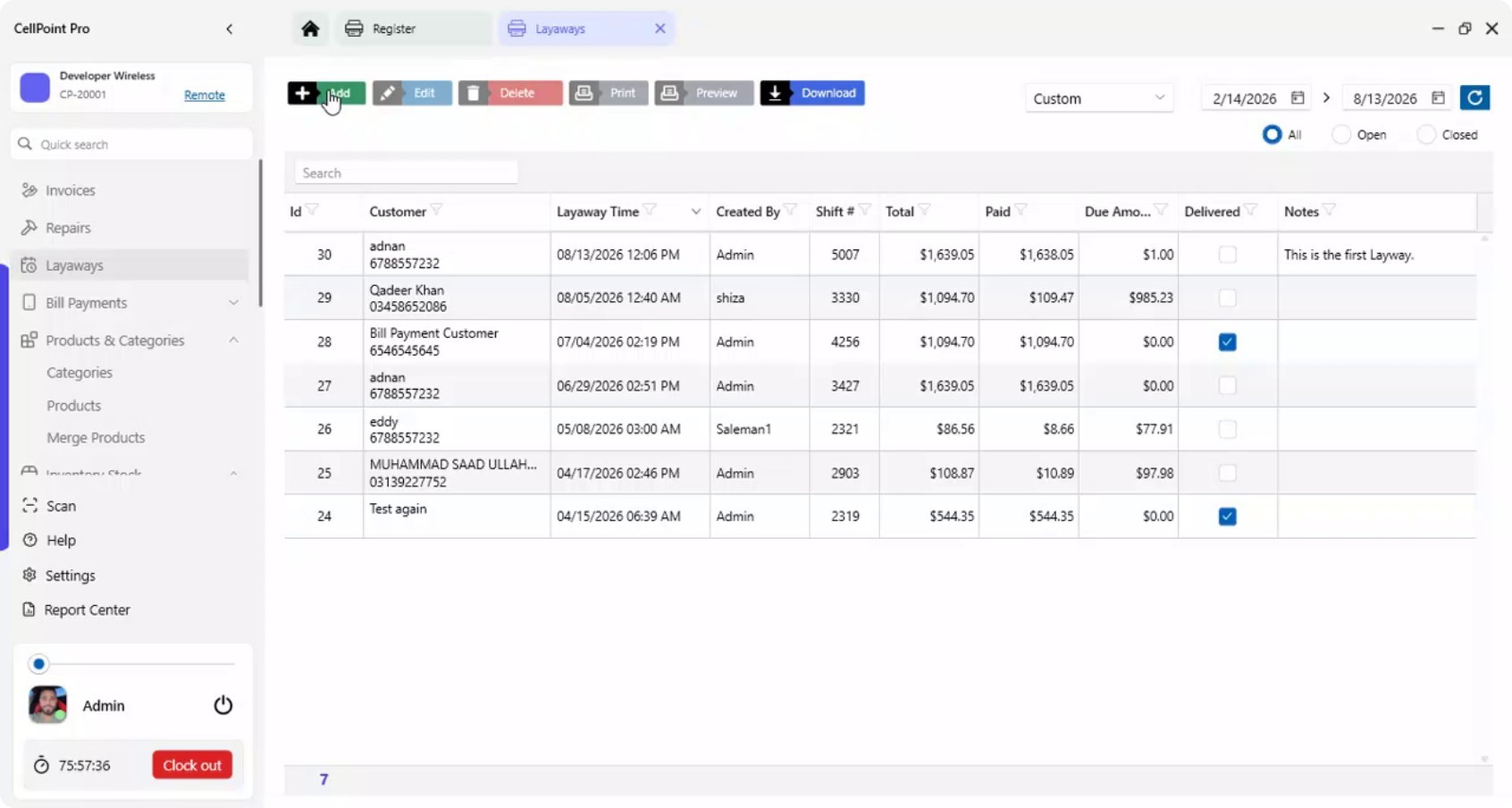Click the Shift # filter icon
The width and height of the screenshot is (1512, 808).
pos(864,210)
